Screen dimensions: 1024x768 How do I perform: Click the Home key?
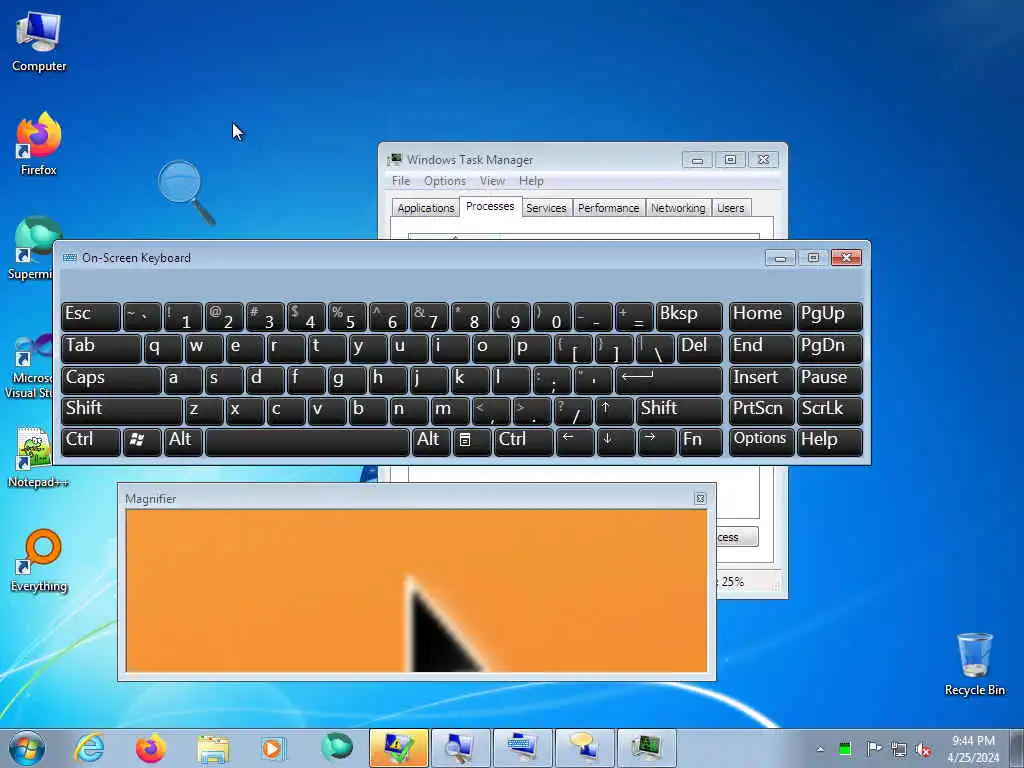tap(761, 316)
